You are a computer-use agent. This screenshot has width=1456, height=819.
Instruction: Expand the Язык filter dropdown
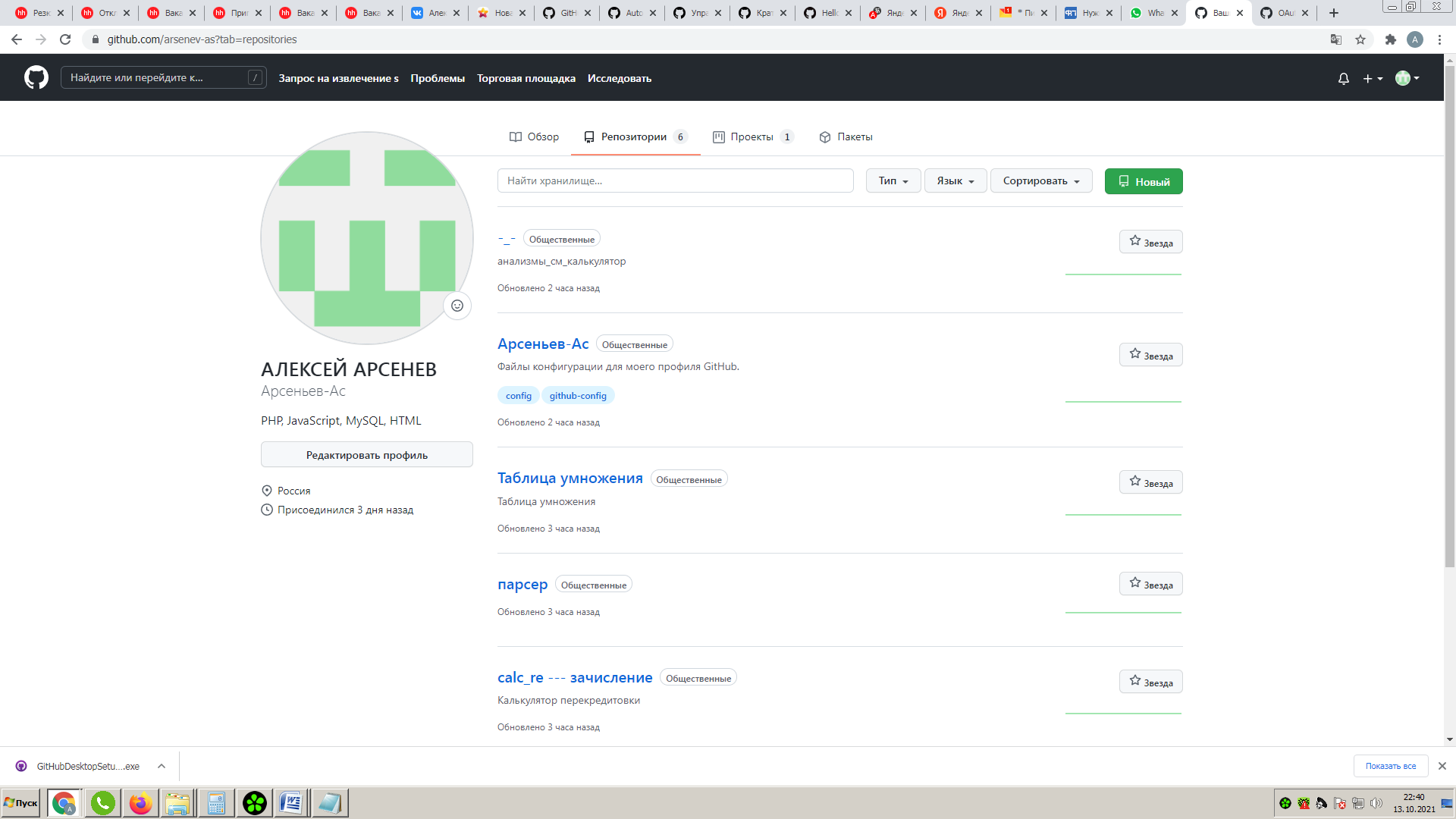pos(955,180)
